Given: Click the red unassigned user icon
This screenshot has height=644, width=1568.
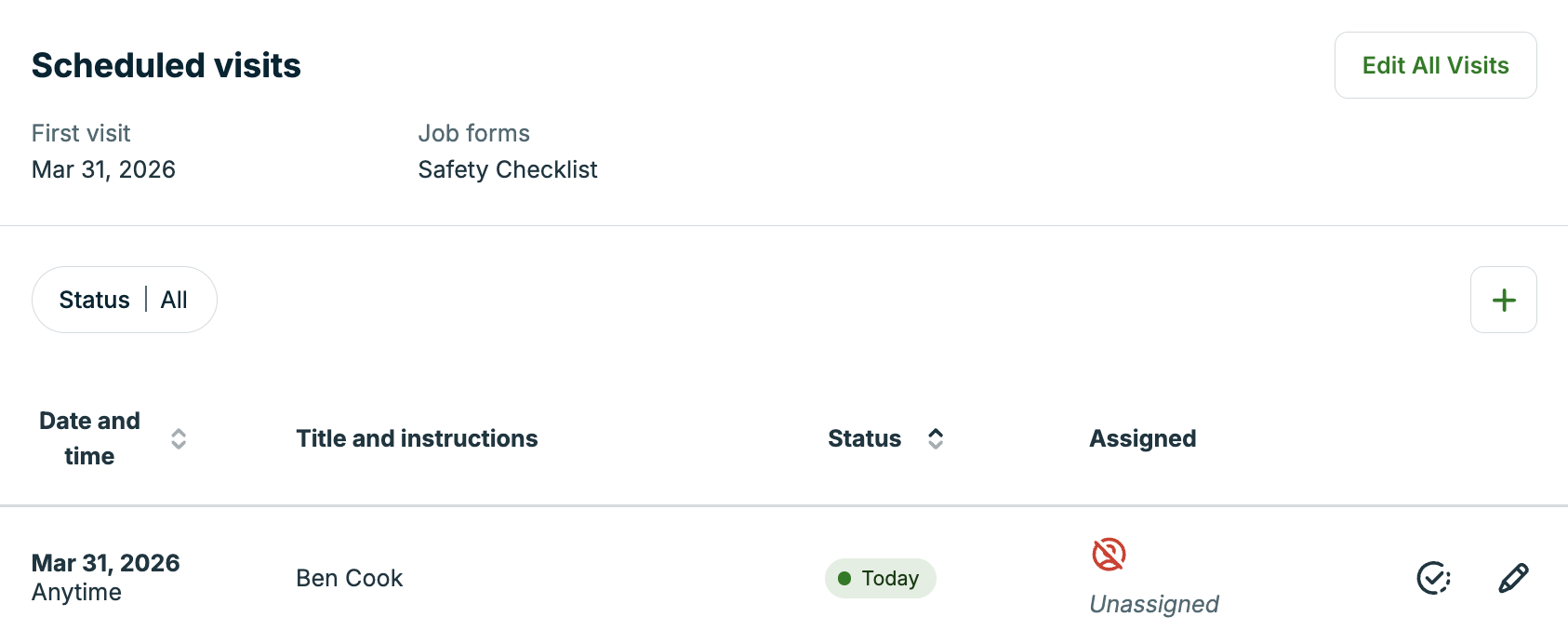Looking at the screenshot, I should coord(1109,555).
